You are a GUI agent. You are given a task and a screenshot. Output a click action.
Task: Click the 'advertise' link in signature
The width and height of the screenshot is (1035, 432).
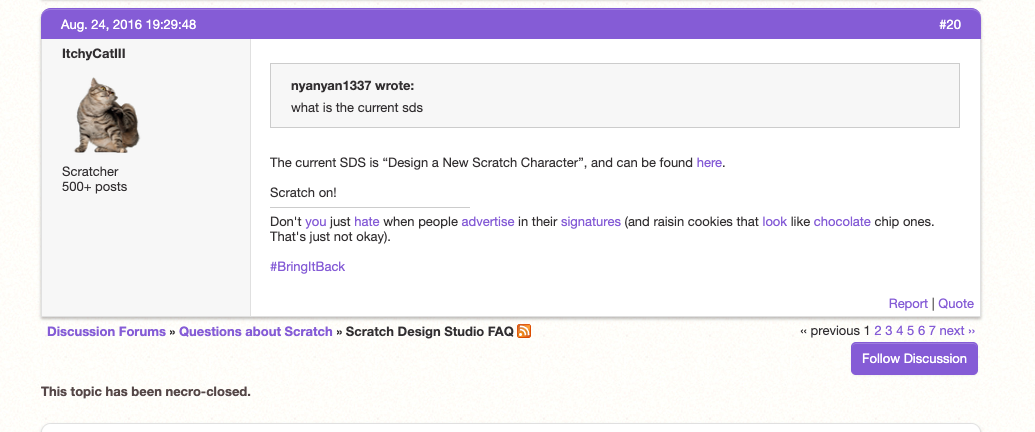click(x=488, y=221)
